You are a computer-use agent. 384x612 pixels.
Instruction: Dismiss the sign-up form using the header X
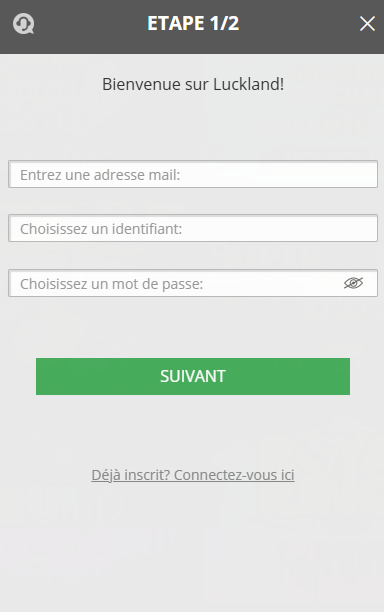(x=367, y=24)
